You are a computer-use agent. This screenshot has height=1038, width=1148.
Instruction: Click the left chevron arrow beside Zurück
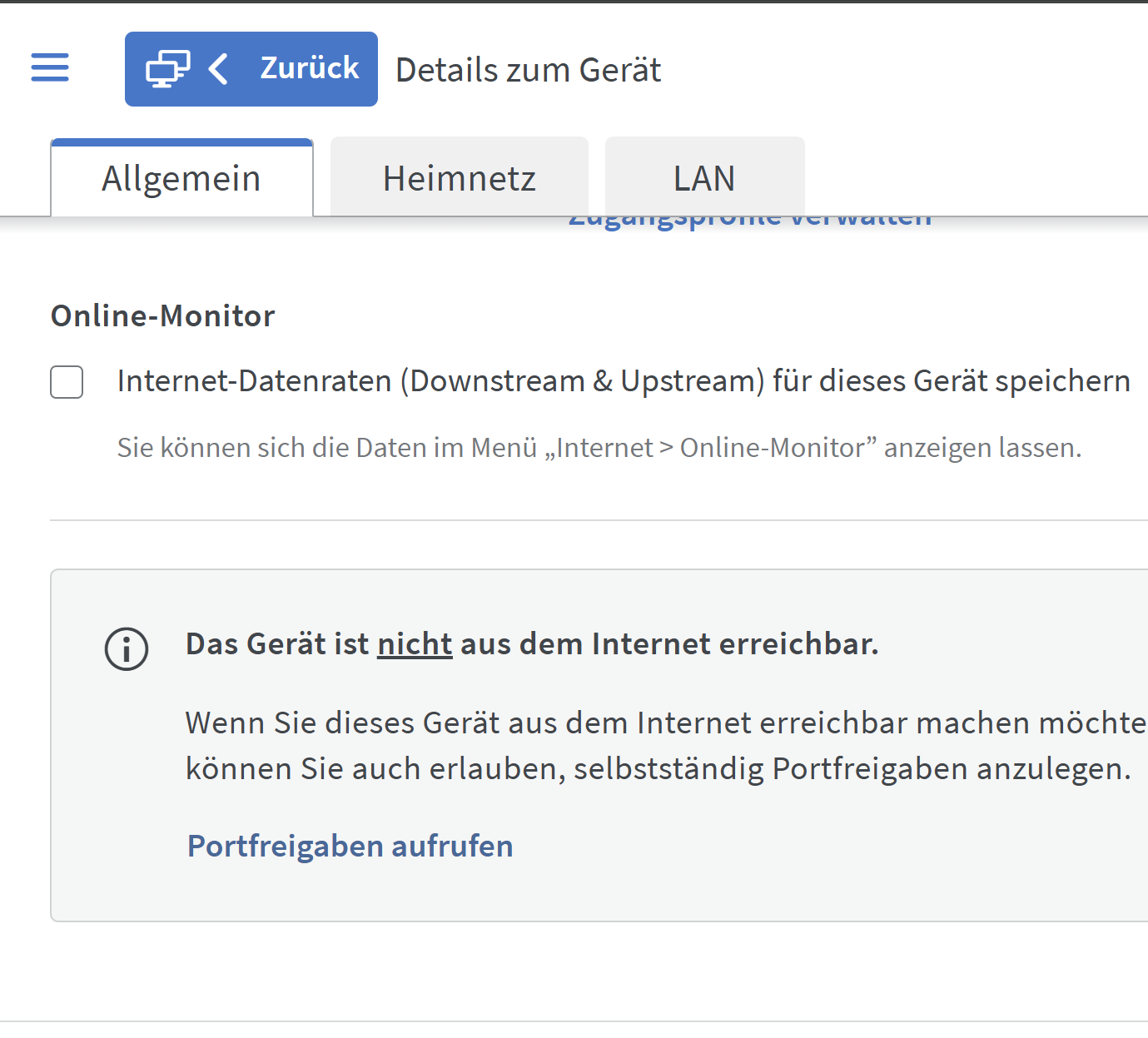point(218,69)
